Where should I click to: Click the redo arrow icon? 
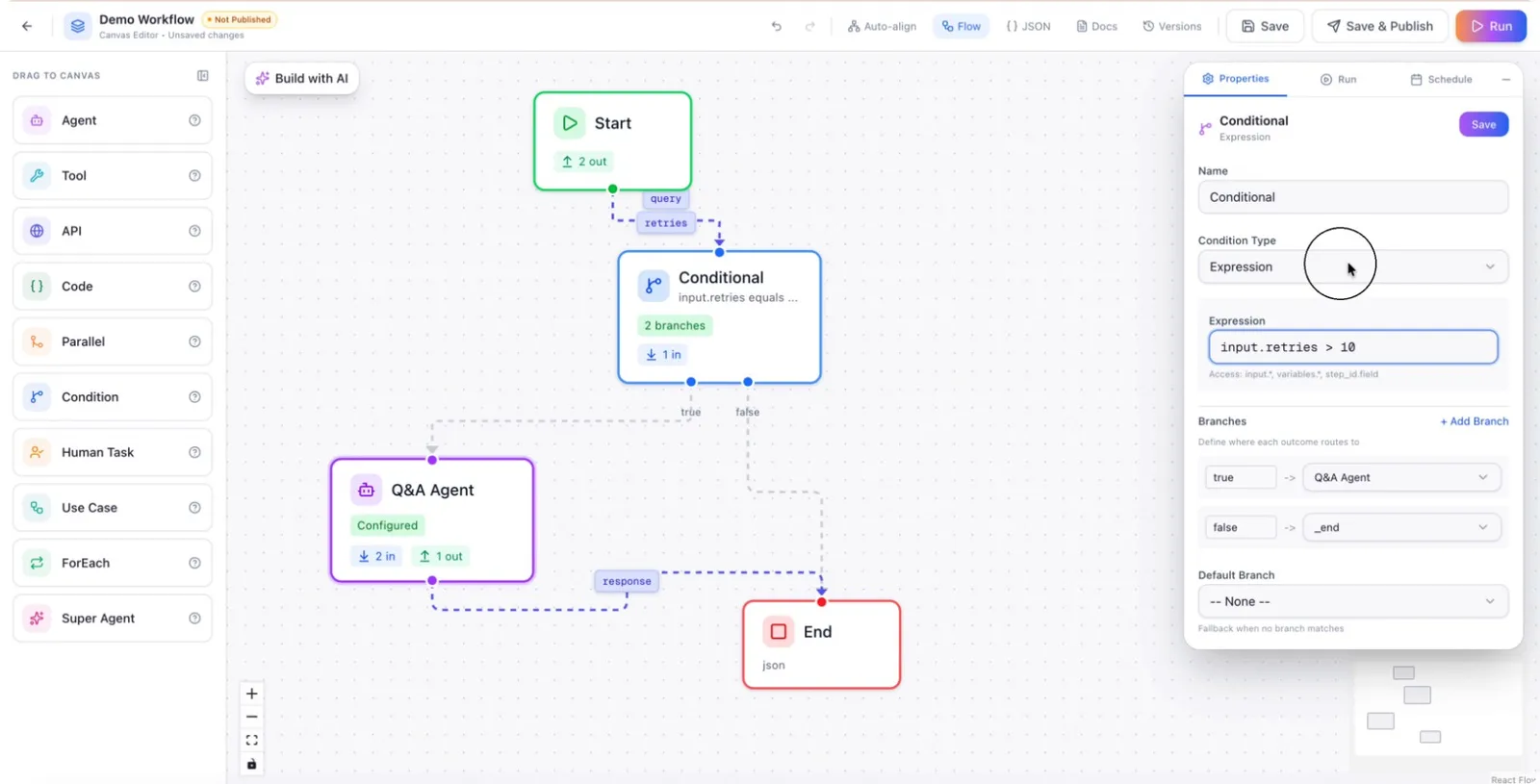[810, 27]
